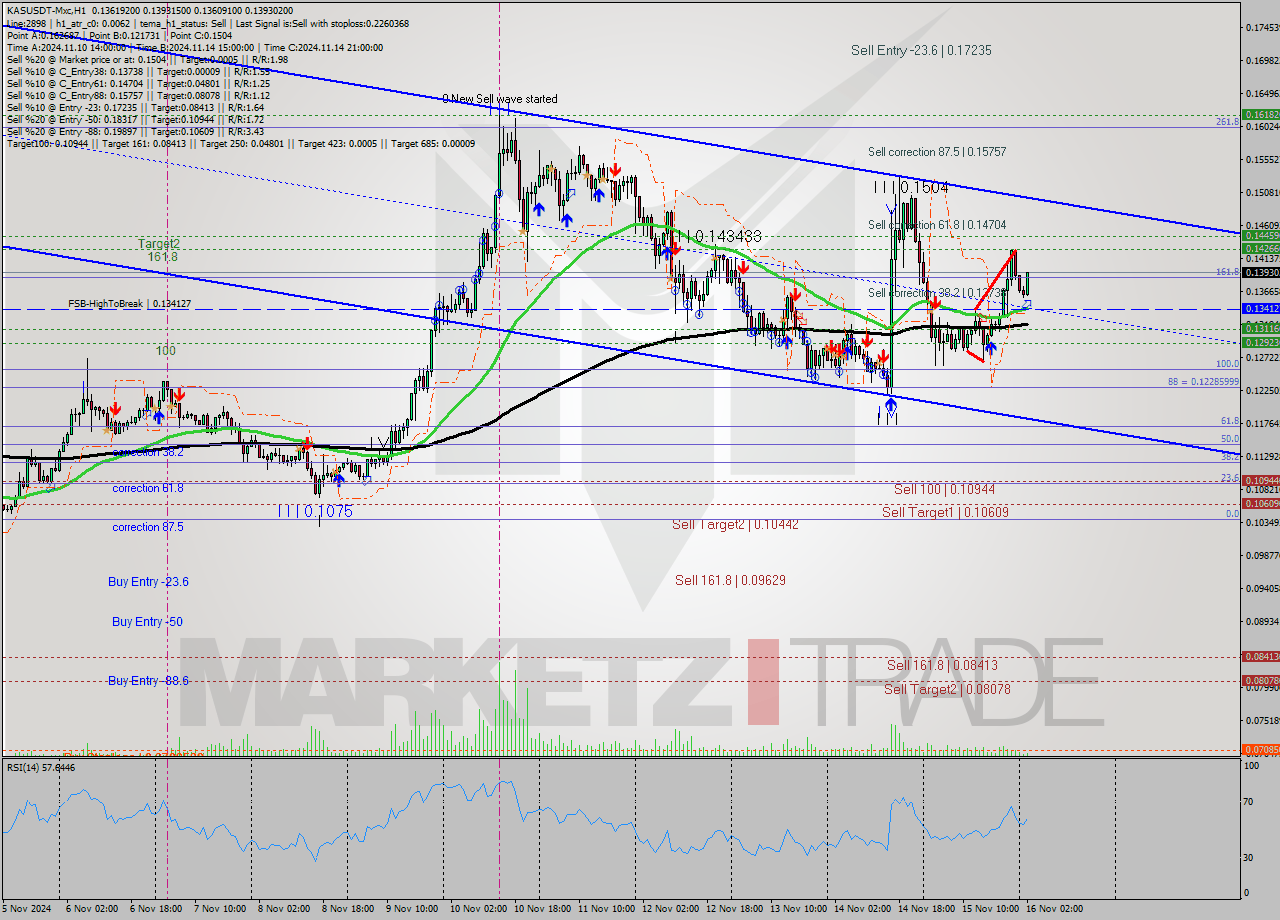The image size is (1280, 920).
Task: Click the red 0.10944 price tag on axis
Action: click(1260, 480)
